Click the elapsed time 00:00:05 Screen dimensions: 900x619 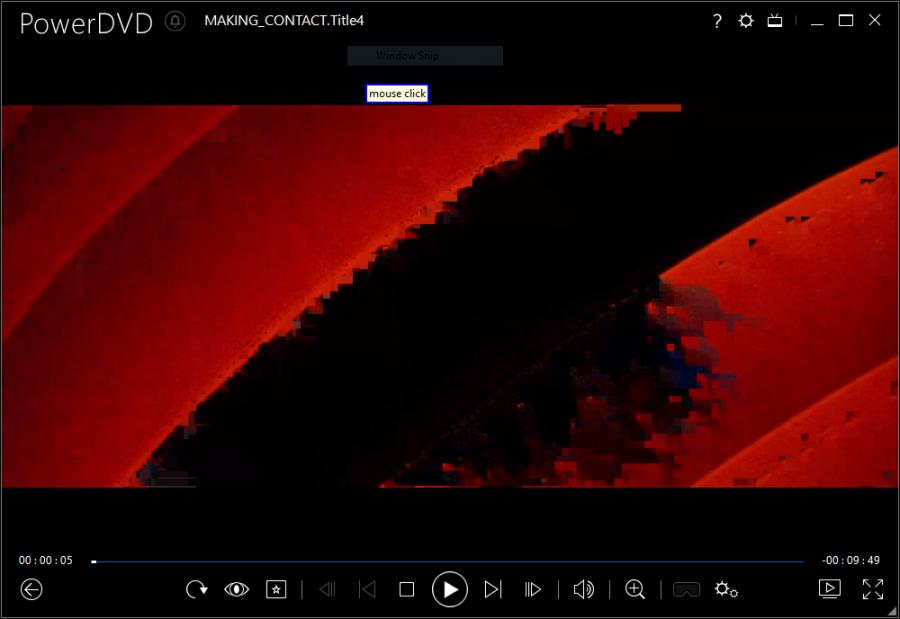46,560
